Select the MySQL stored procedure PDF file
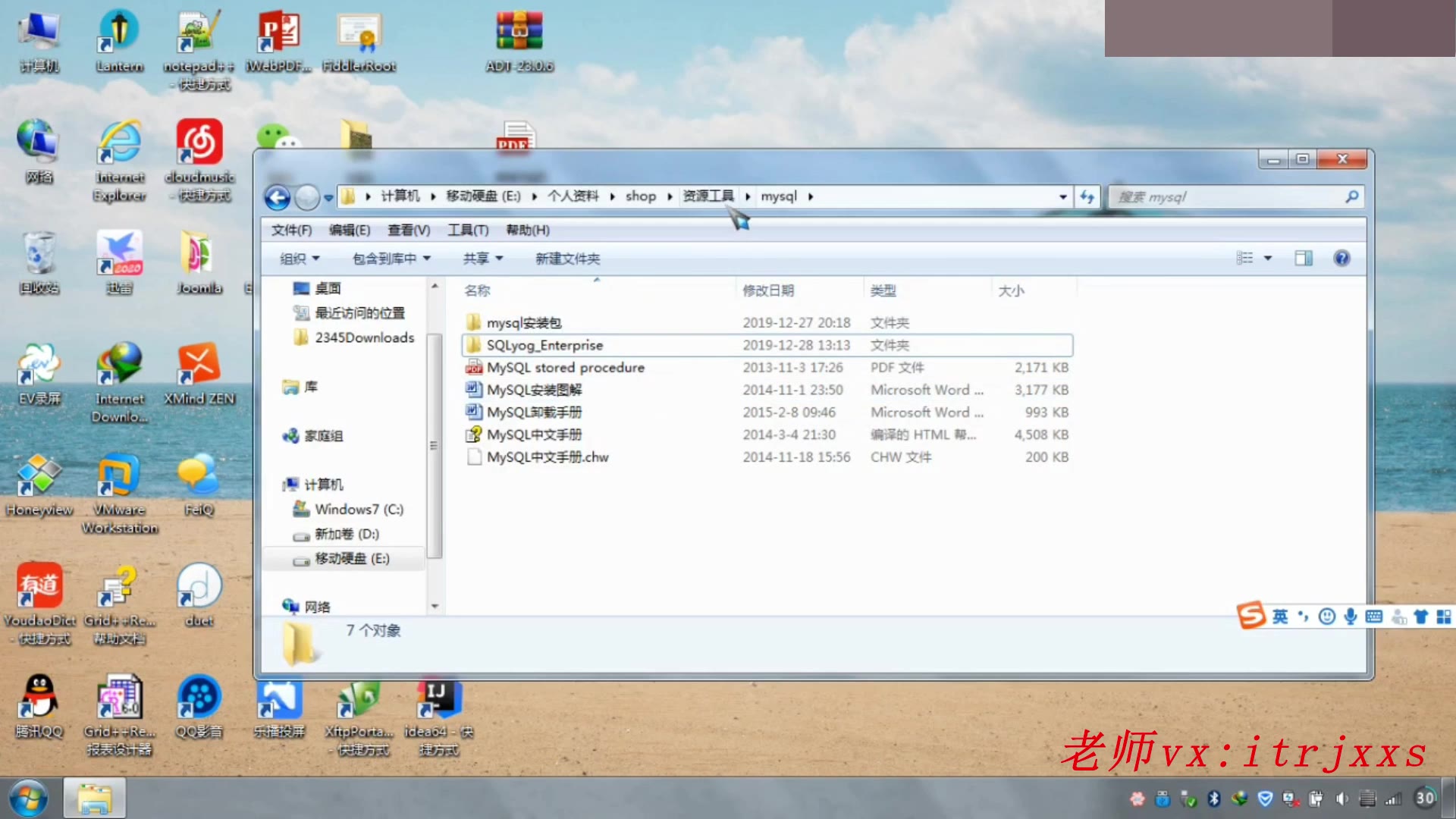Image resolution: width=1456 pixels, height=819 pixels. [565, 368]
